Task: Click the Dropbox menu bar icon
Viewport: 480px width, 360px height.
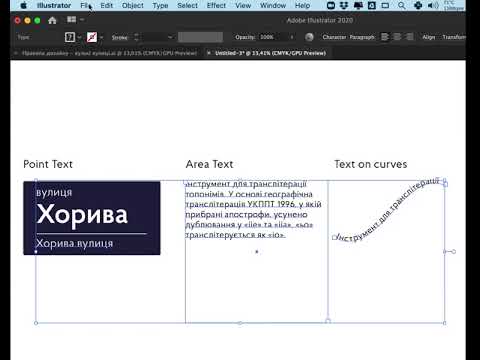Action: 344,6
